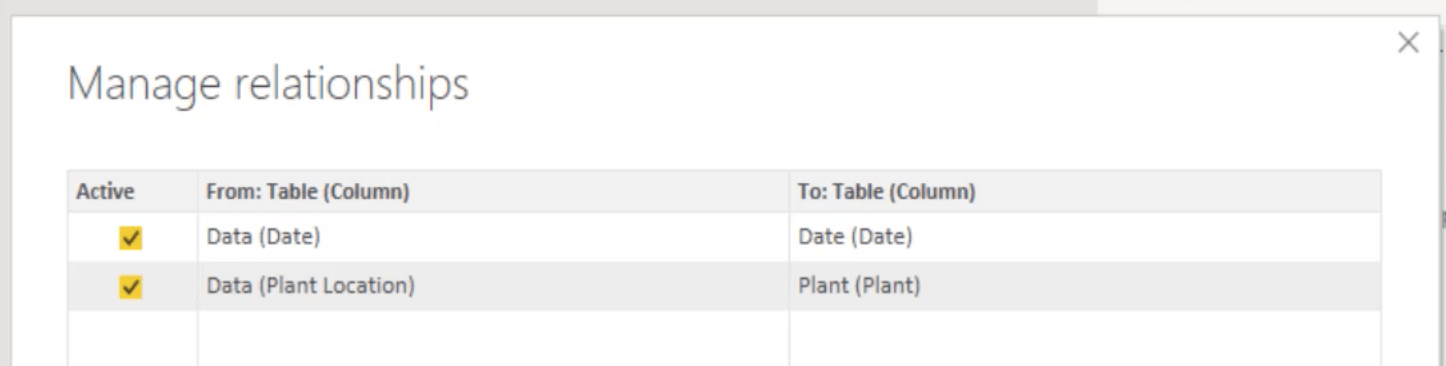Image resolution: width=1446 pixels, height=366 pixels.
Task: Click white pane behind dialog's top-right corner
Action: tap(1270, 7)
